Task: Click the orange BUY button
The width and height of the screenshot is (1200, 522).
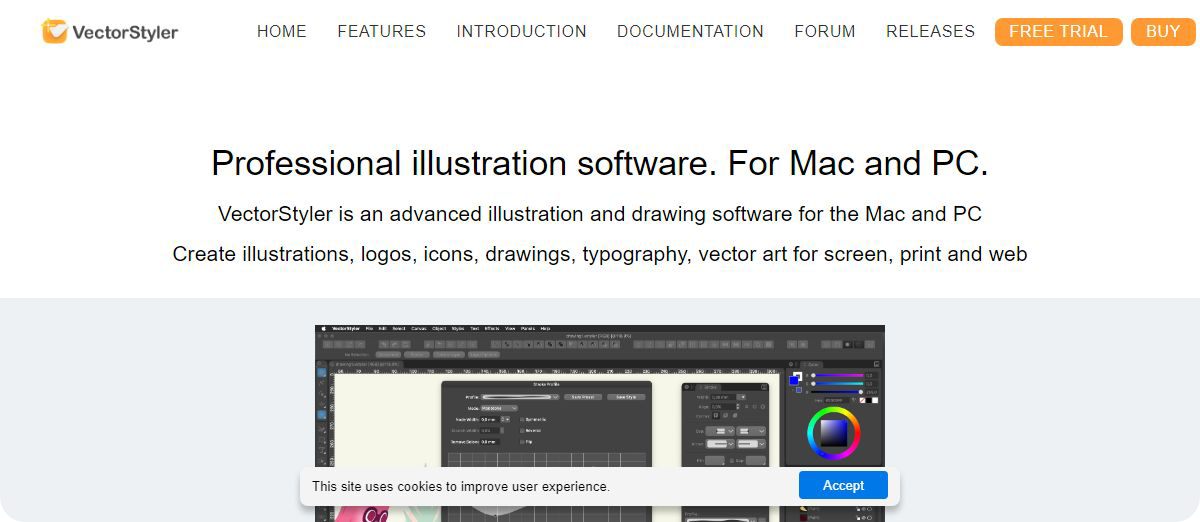Action: click(1163, 32)
